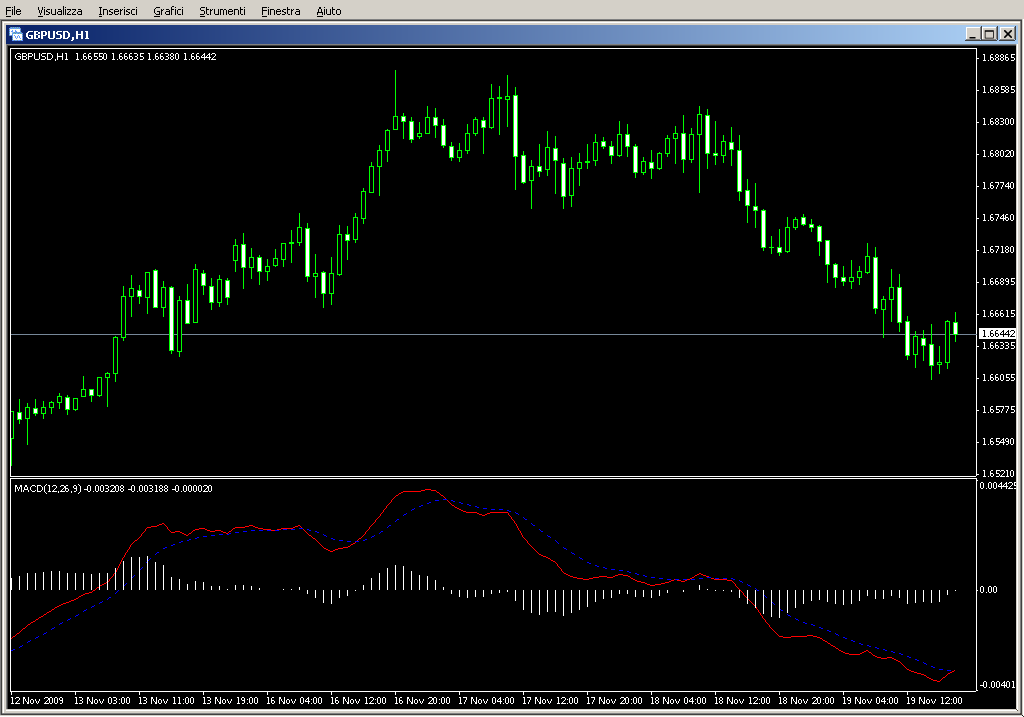Click the MACD 0.00 scale level
This screenshot has width=1024, height=717.
pyautogui.click(x=988, y=590)
